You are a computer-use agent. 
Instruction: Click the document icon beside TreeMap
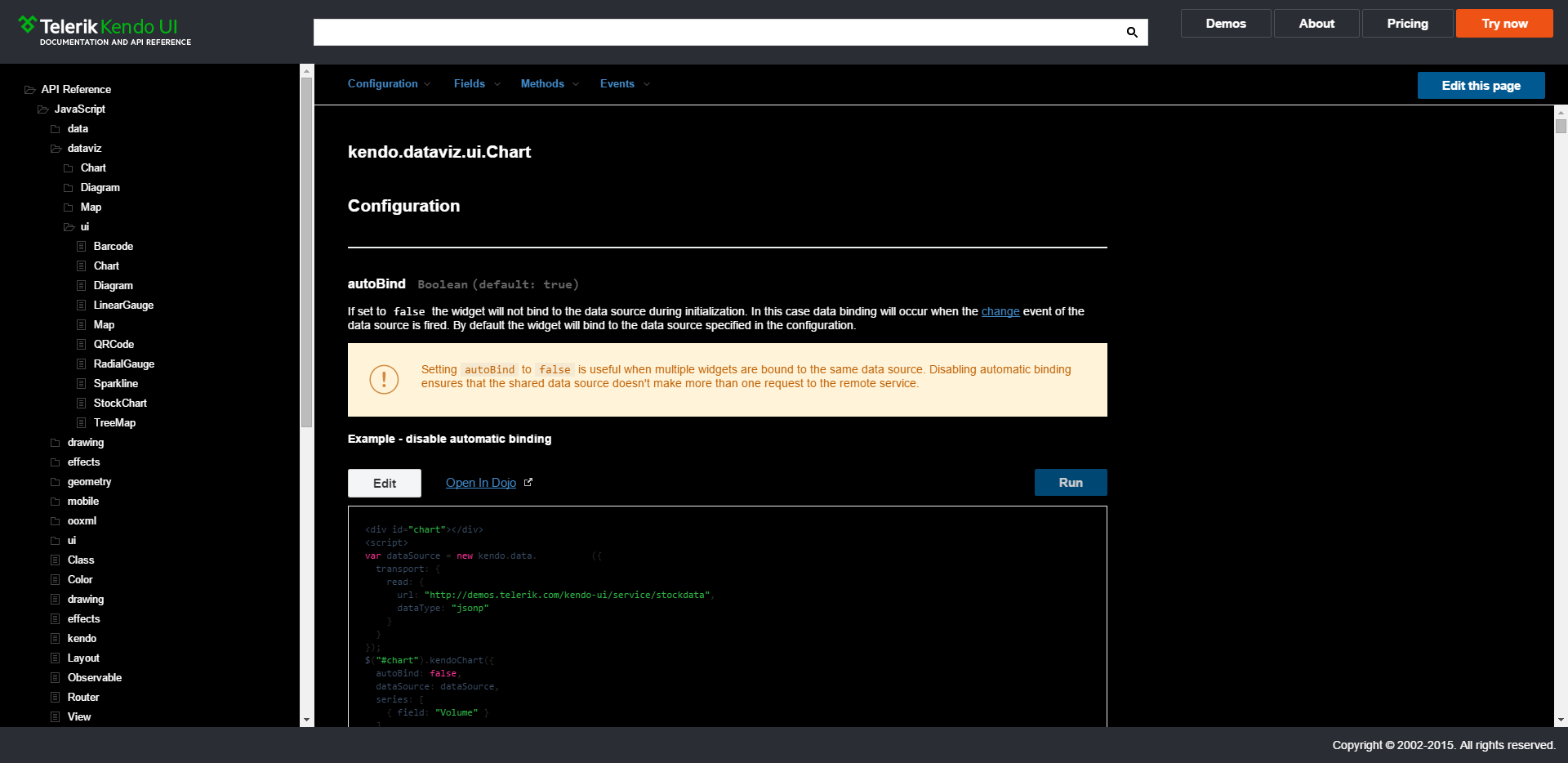pyautogui.click(x=82, y=423)
